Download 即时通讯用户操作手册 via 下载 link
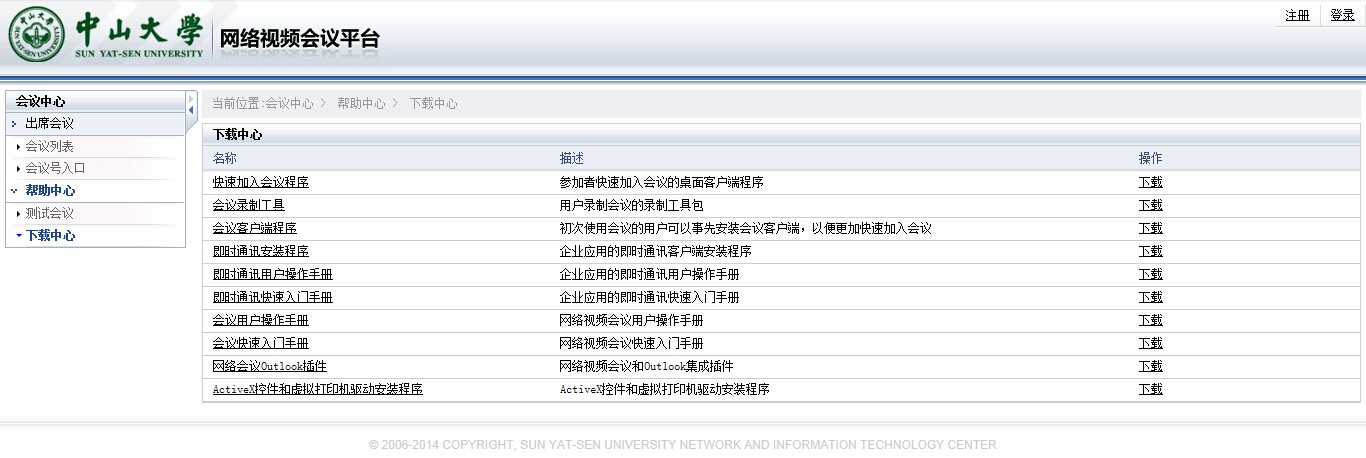 [x=1151, y=275]
